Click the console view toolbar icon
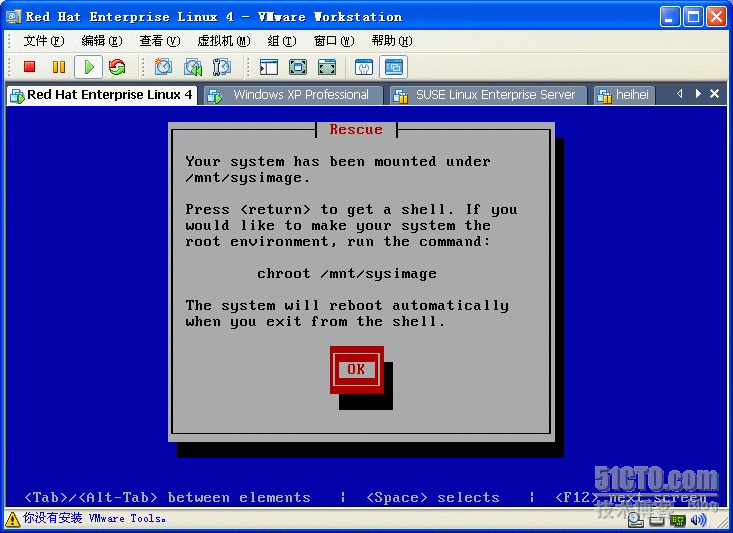This screenshot has height=533, width=733. click(x=393, y=67)
